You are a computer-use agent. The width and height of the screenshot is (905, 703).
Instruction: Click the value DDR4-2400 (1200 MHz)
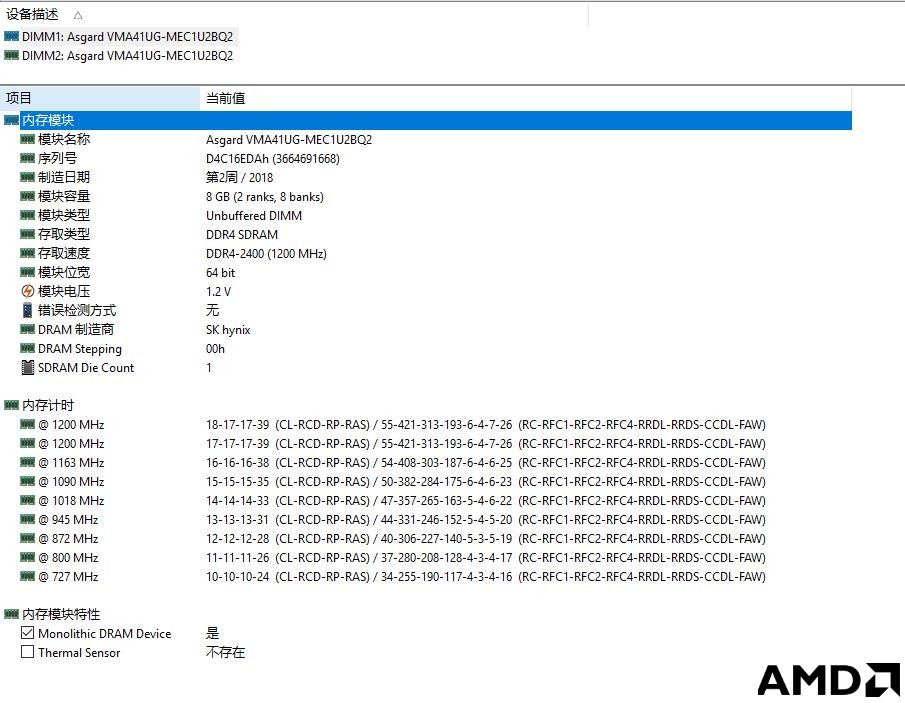[x=267, y=253]
